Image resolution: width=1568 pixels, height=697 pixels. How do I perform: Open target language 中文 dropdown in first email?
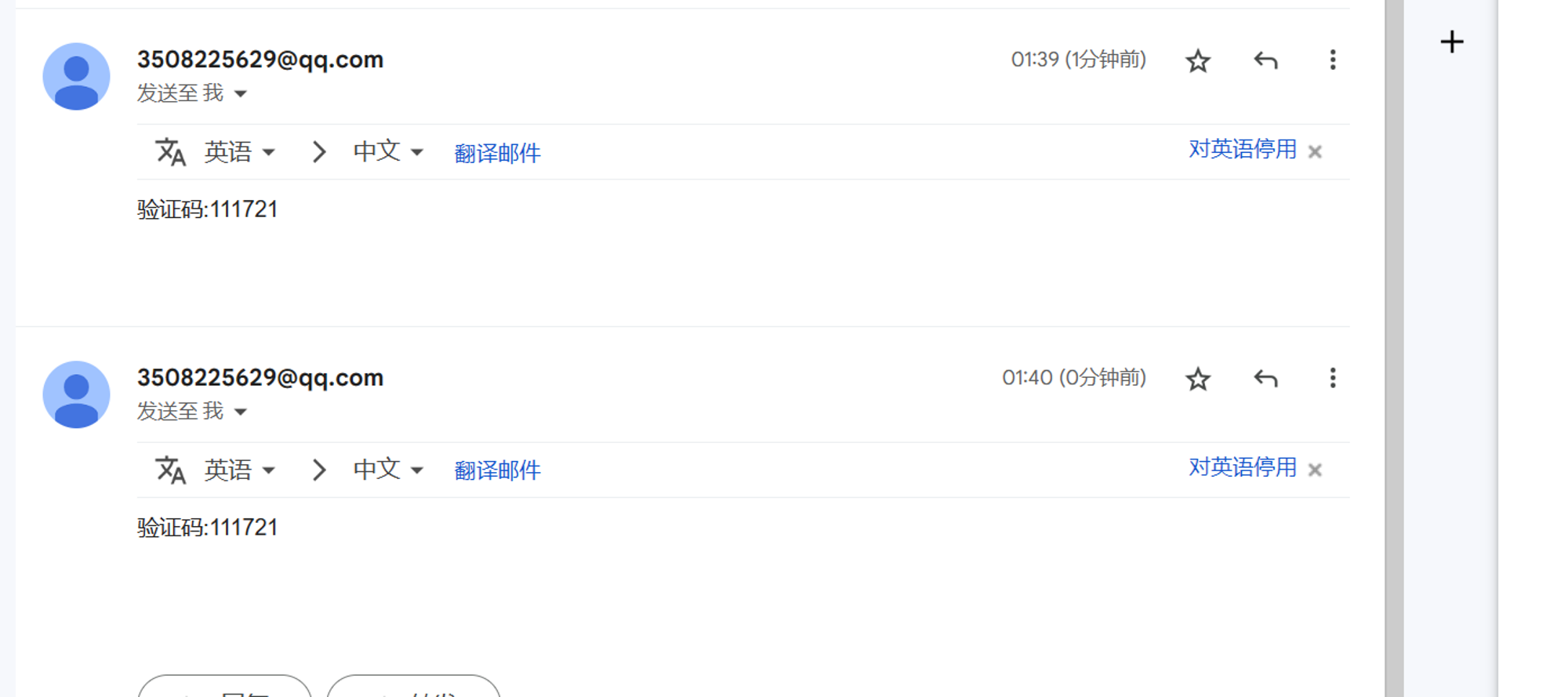pos(388,151)
